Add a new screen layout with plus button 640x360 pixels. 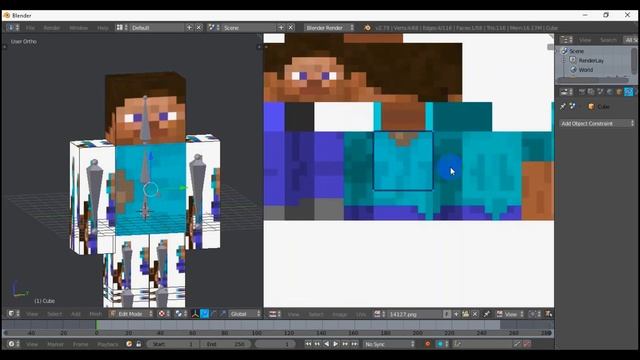(189, 28)
